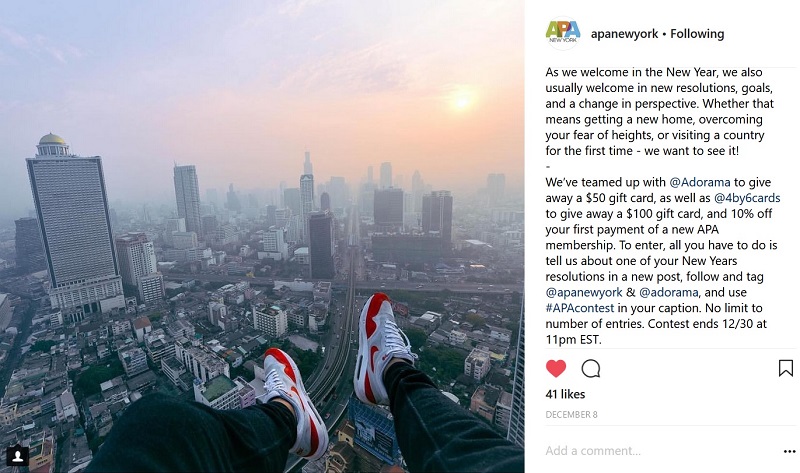View who liked via 41 likes

coord(565,394)
